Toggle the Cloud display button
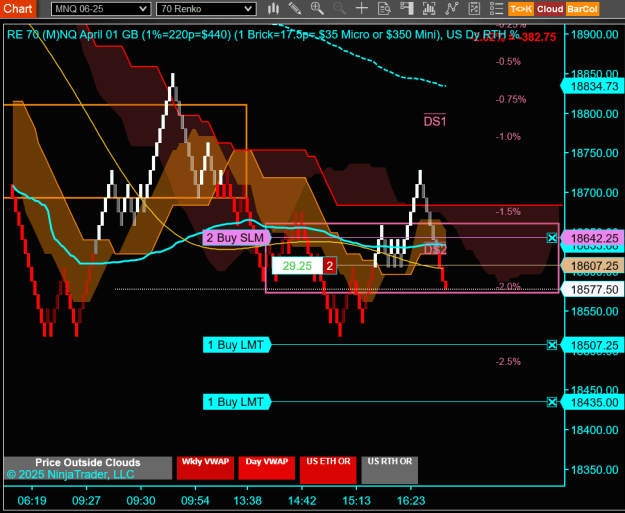Screen dimensions: 625x513 [x=550, y=9]
